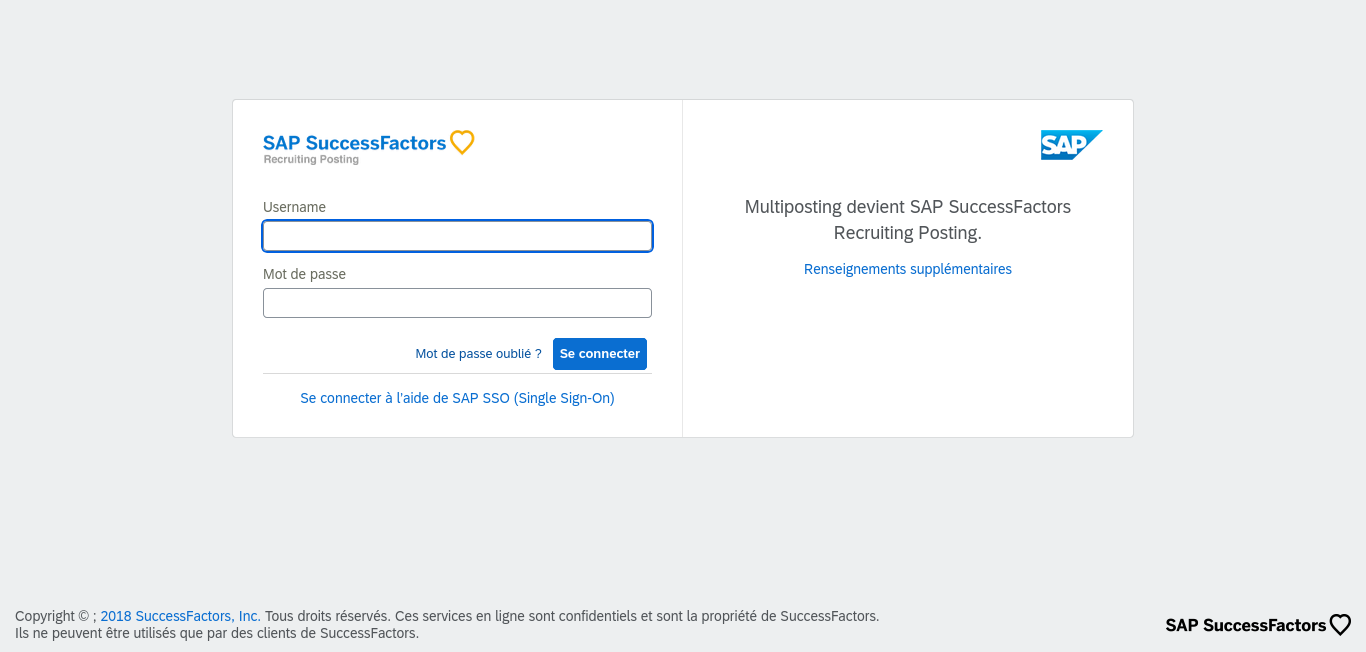Click the gray Recruiting Posting subtitle
Screen dimensions: 1366x652
pyautogui.click(x=311, y=160)
